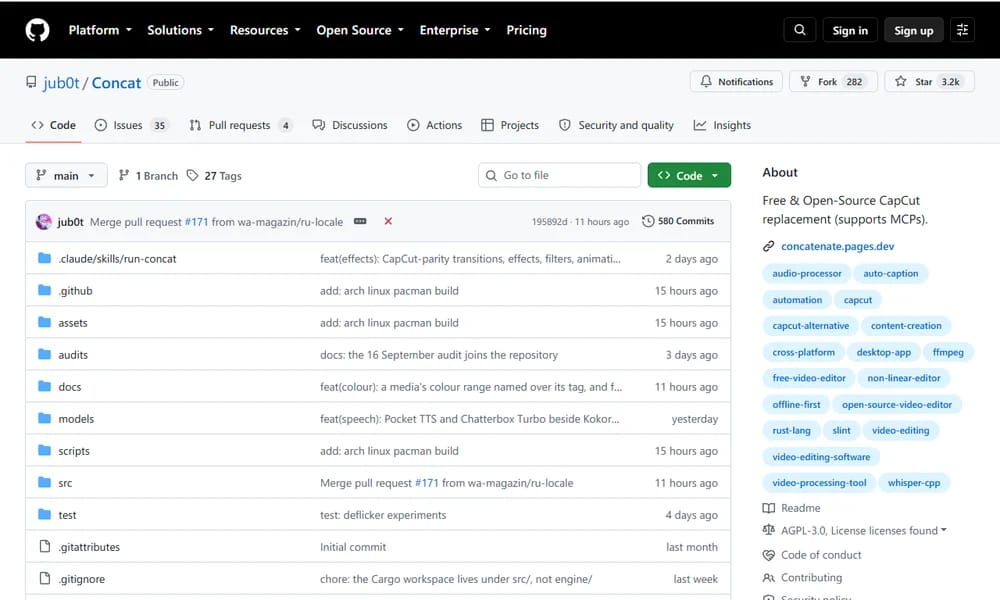Fork the repository with Fork button
The image size is (1000, 600).
click(x=834, y=82)
